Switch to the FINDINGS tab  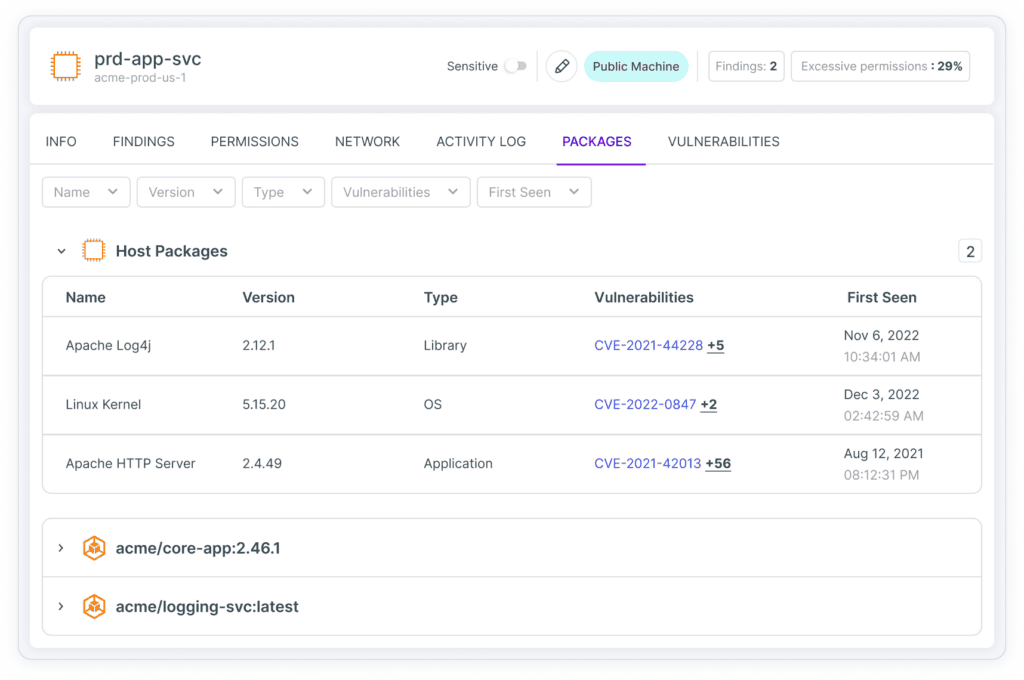tap(144, 142)
